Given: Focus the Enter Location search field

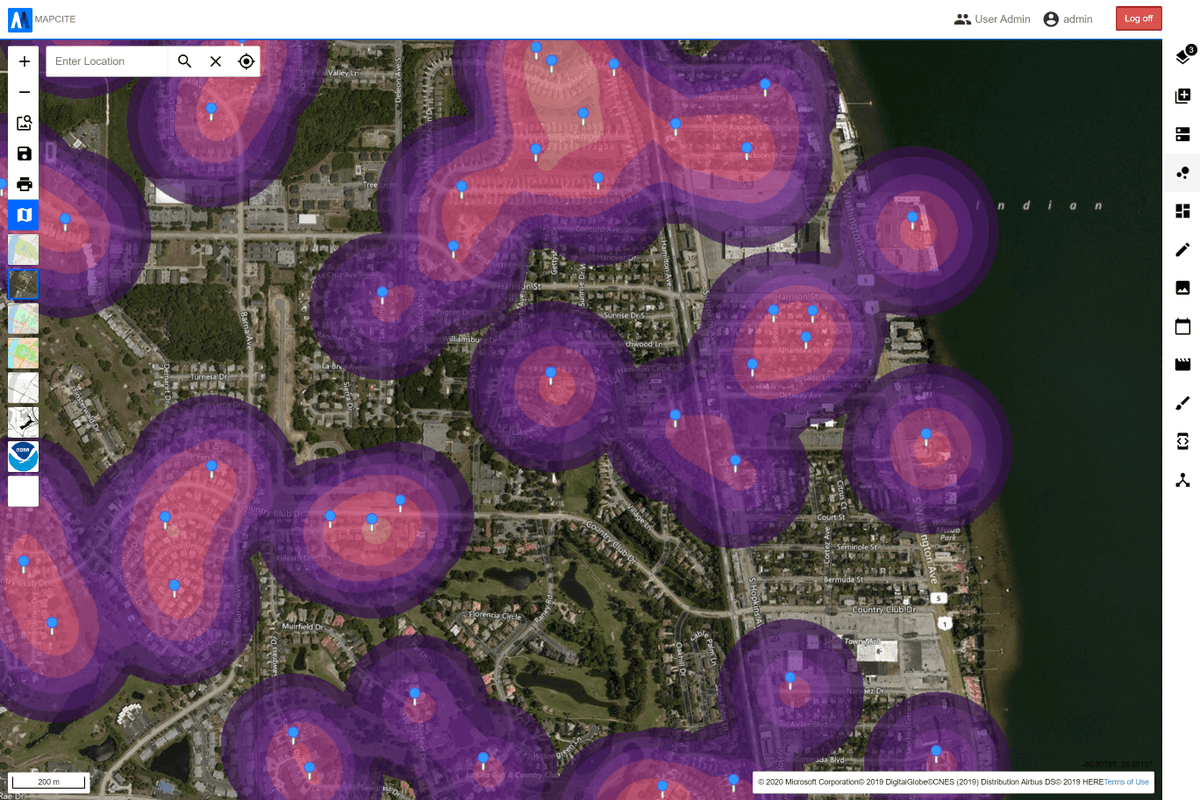Looking at the screenshot, I should pyautogui.click(x=107, y=61).
